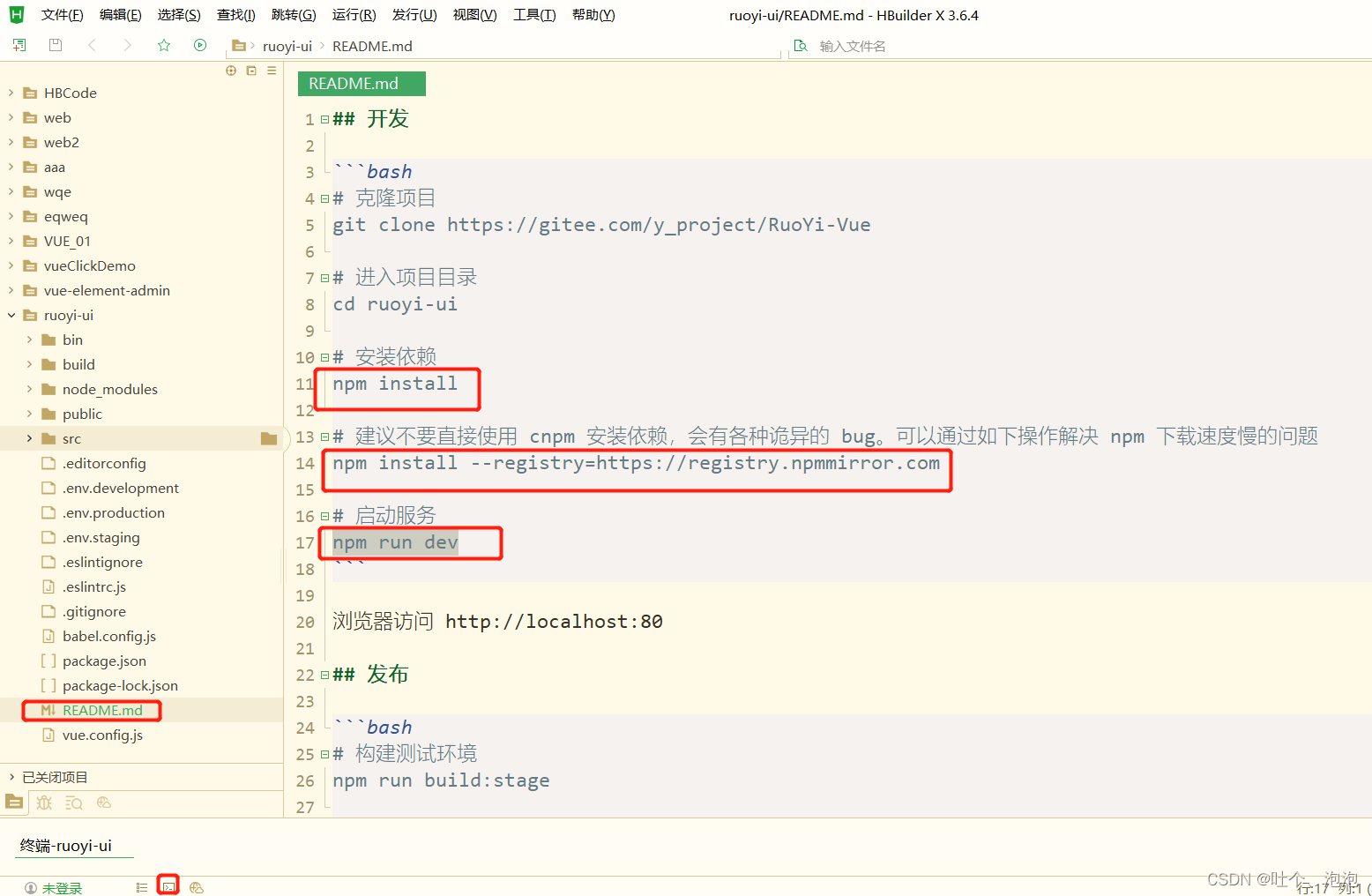Go forward with the right arrow
This screenshot has width=1372, height=896.
pos(128,45)
